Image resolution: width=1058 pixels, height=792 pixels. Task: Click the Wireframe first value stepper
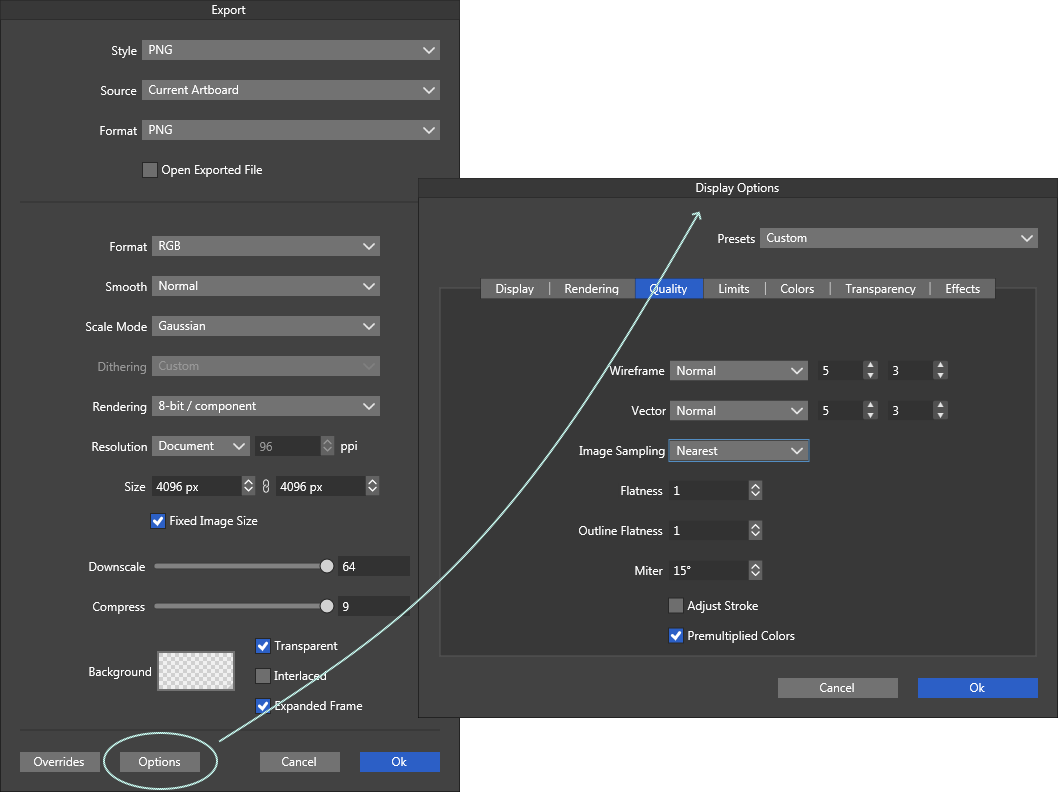[x=870, y=370]
